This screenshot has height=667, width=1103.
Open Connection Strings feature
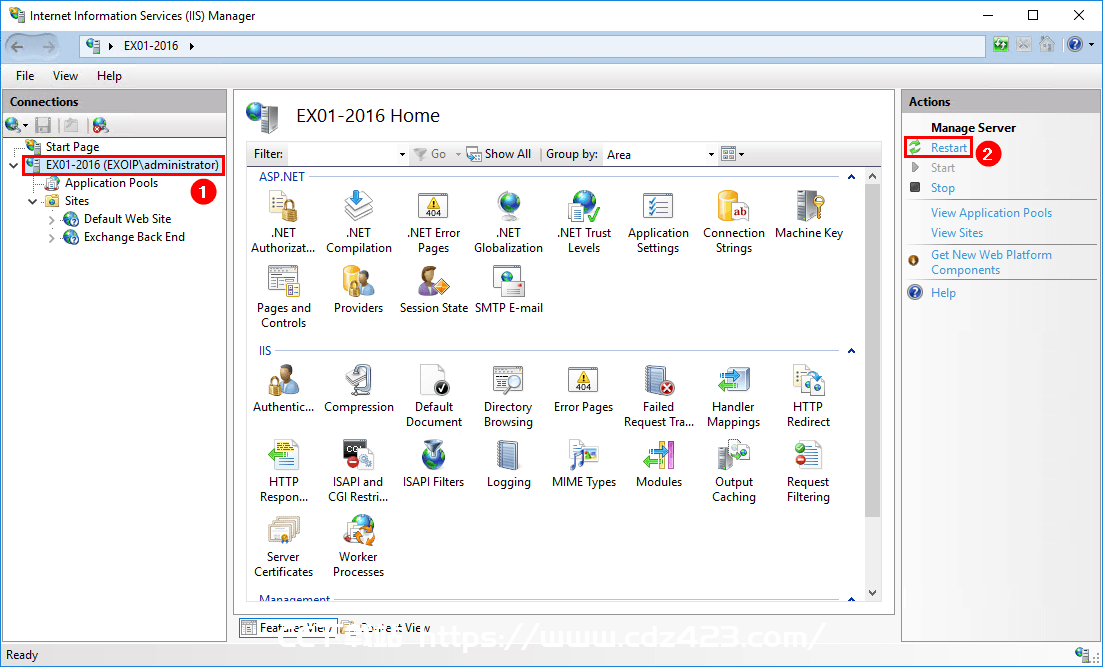pos(734,222)
